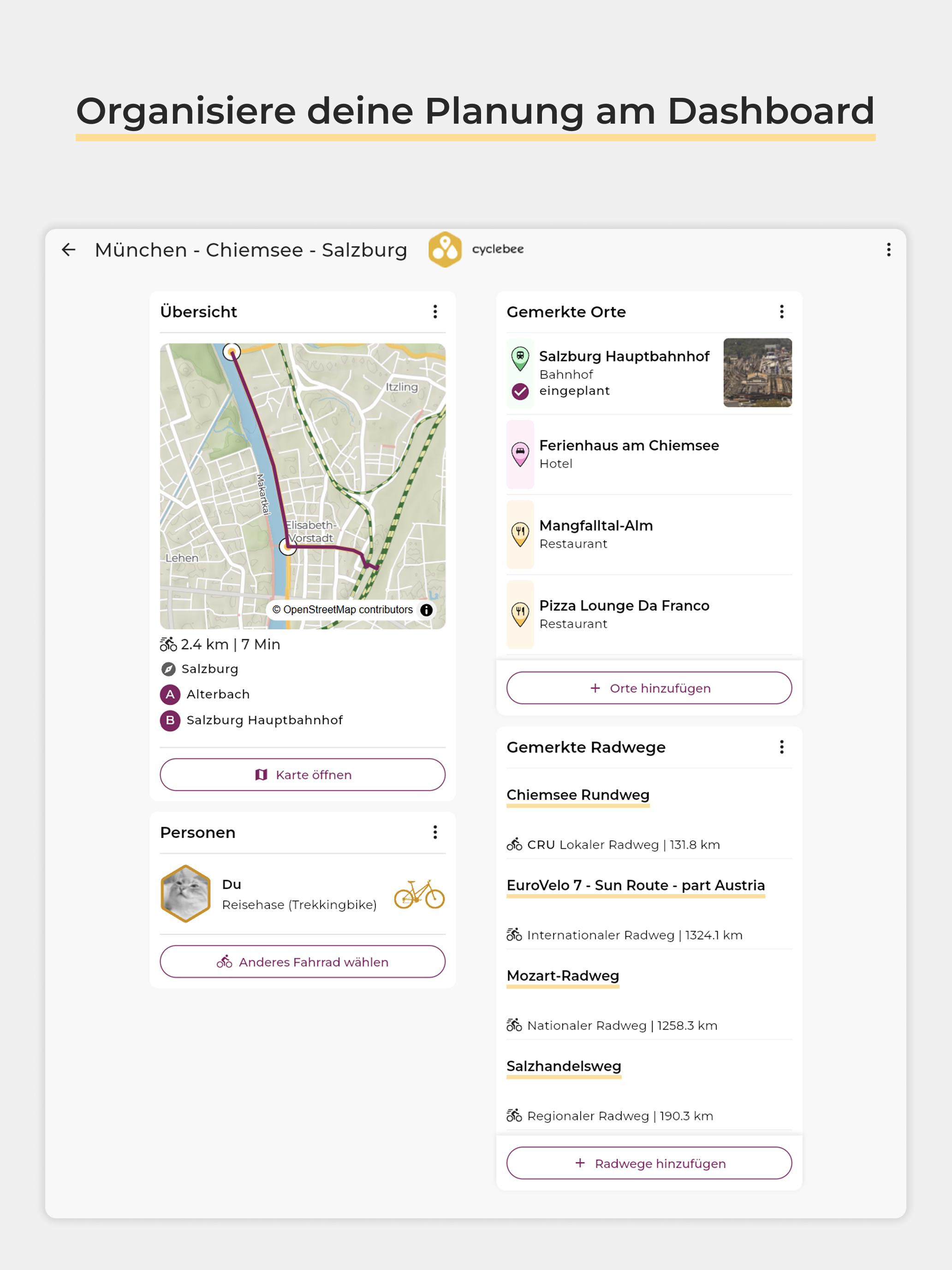Open Gemerkte Radwege card options menu
Screen dimensions: 952x1270
[x=781, y=747]
